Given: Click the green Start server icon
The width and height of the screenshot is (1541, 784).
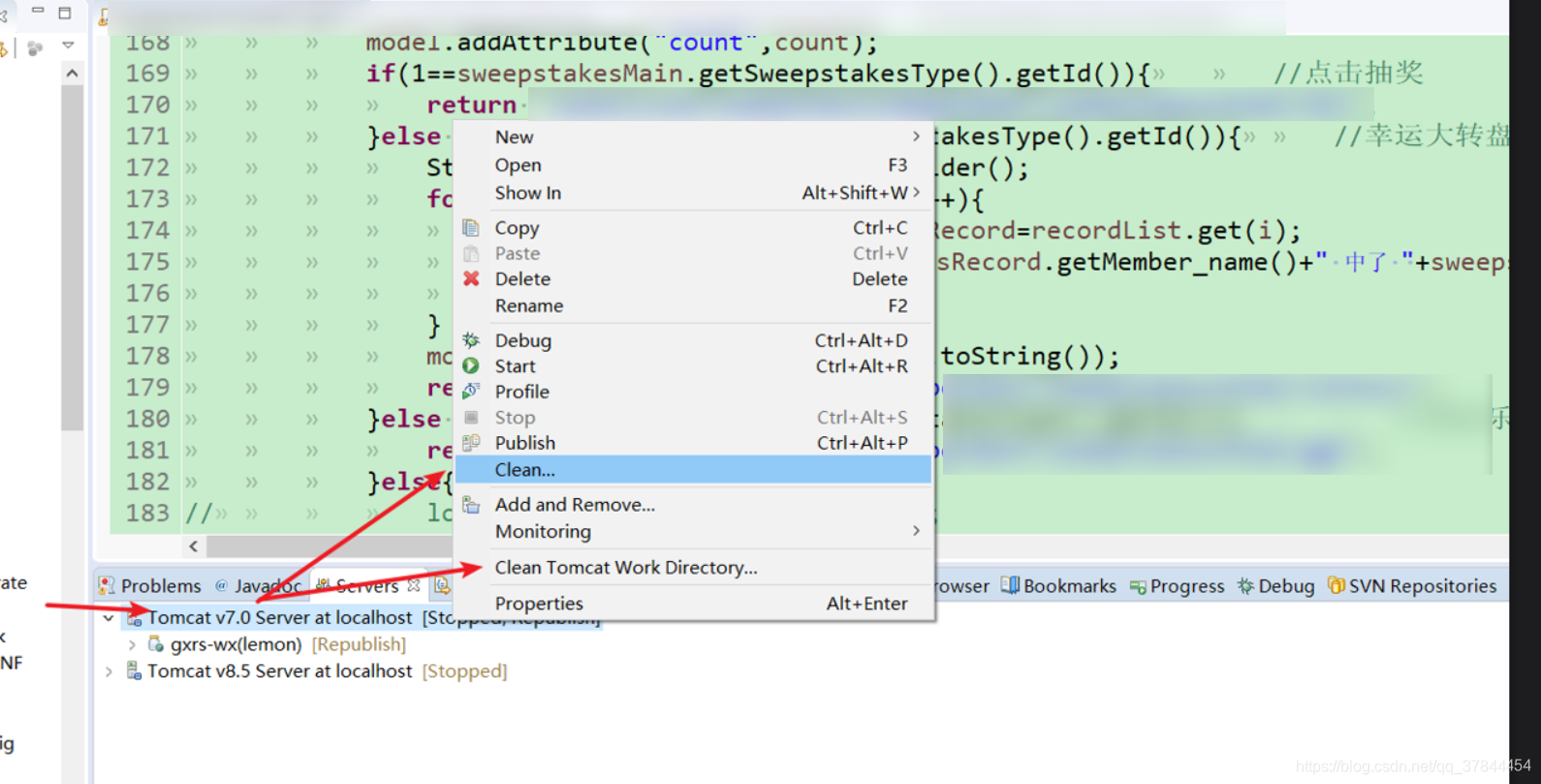Looking at the screenshot, I should [x=471, y=366].
